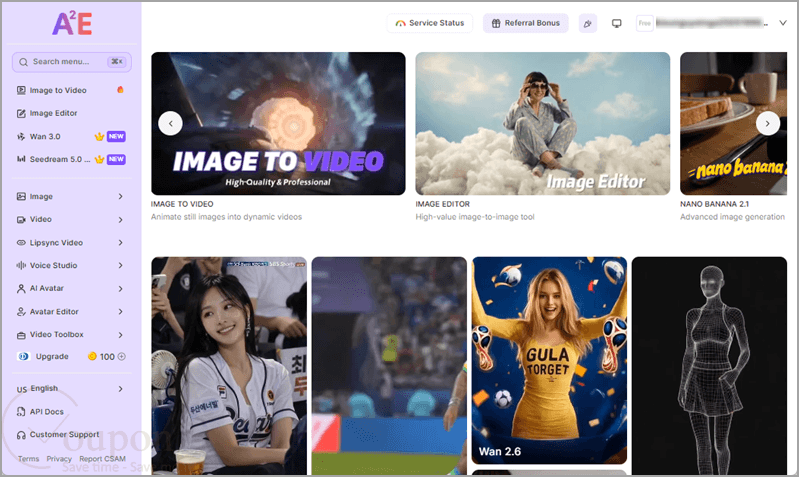This screenshot has width=799, height=477.
Task: Click the Referral Bonus button
Action: tap(525, 23)
